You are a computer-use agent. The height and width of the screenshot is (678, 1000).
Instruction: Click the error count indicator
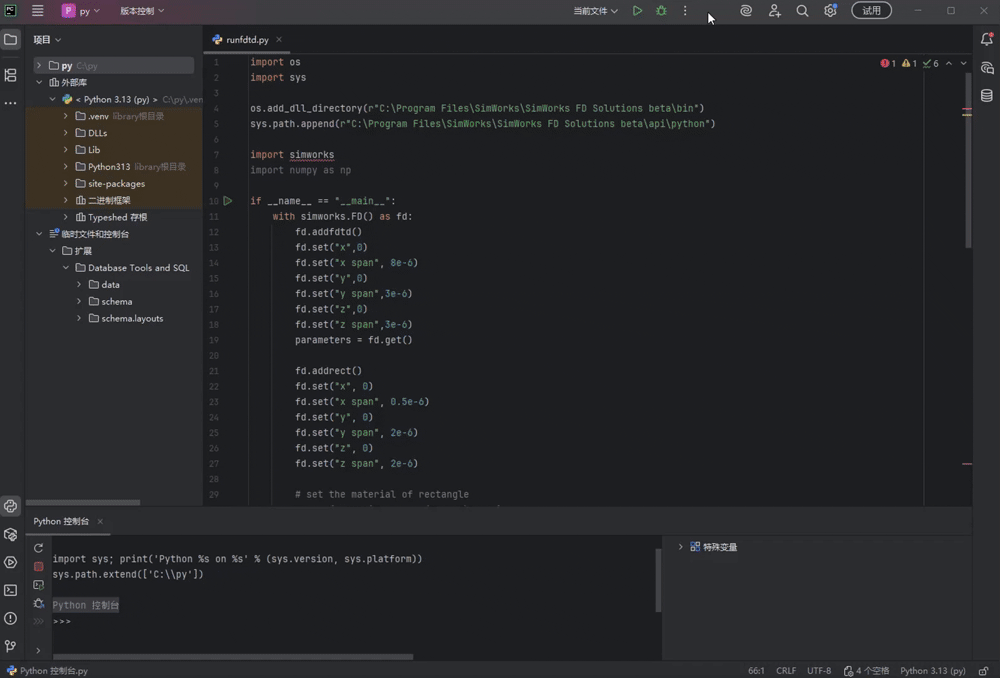coord(888,63)
